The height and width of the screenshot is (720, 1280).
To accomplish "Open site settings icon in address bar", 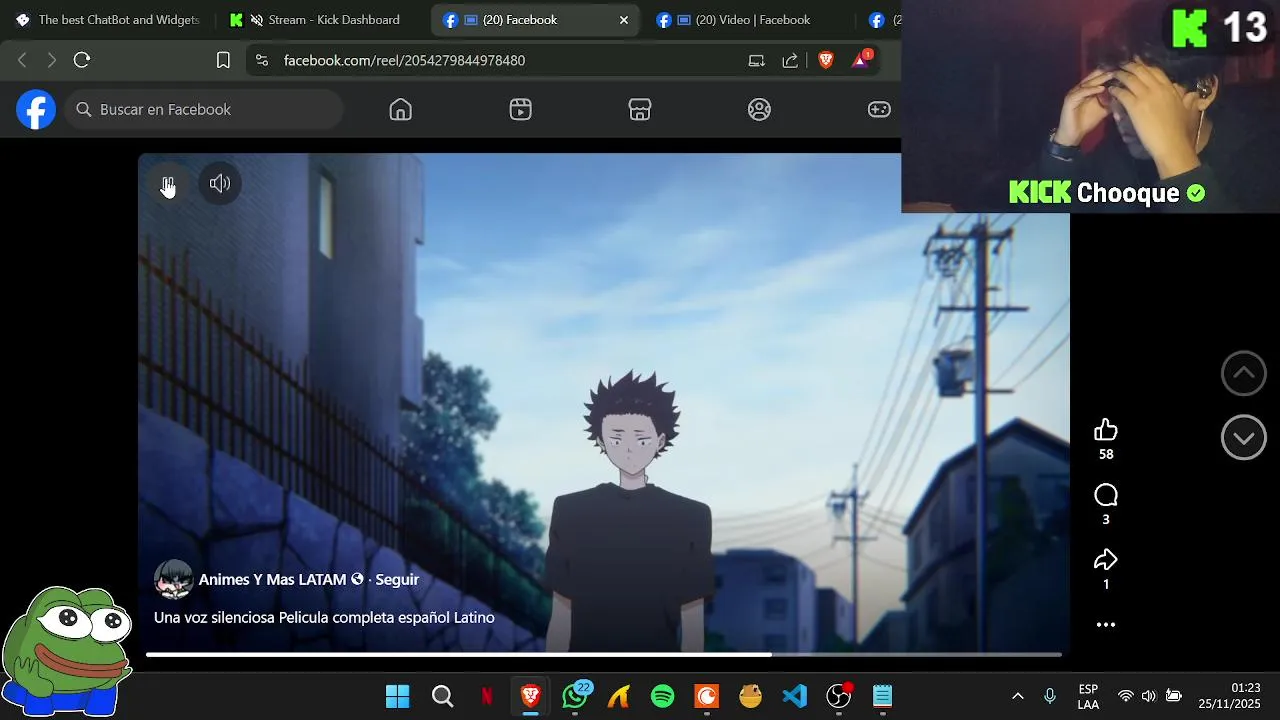I will (262, 61).
